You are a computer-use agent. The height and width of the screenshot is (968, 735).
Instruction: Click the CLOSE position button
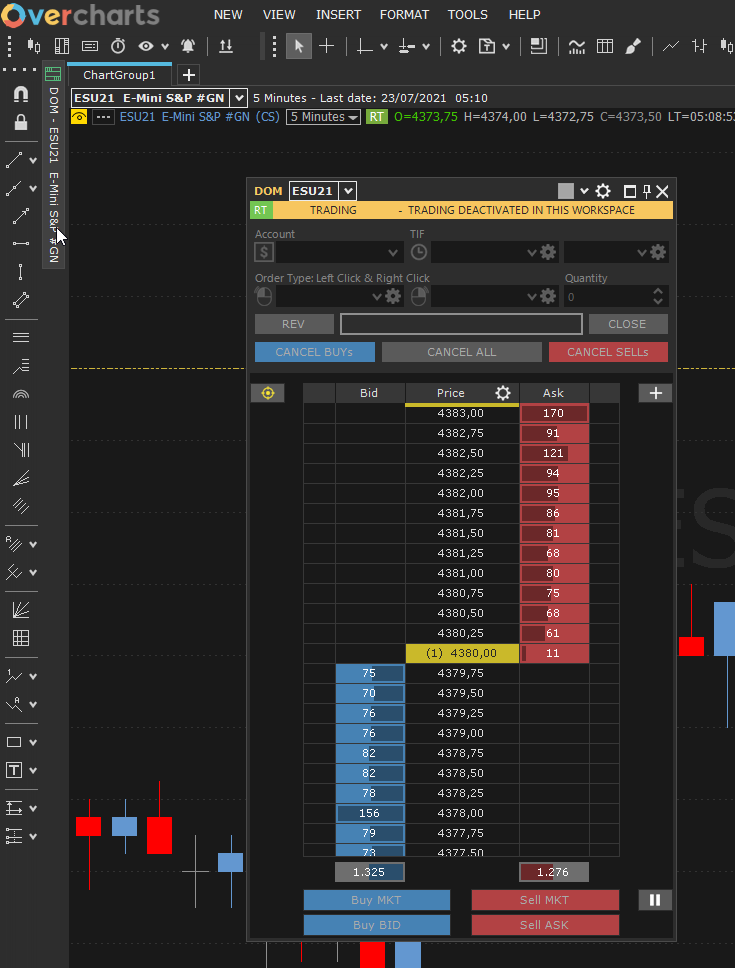click(x=628, y=324)
